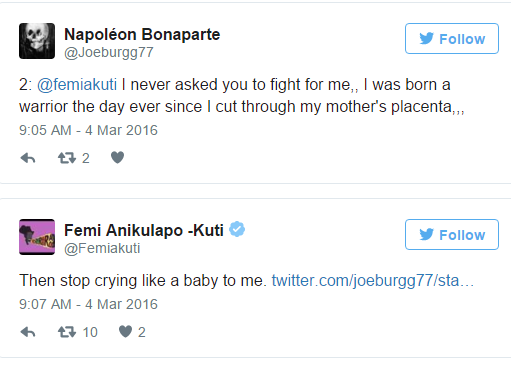Open the @Femiakuti handle
Viewport: 511px width, 365px height.
tap(102, 249)
